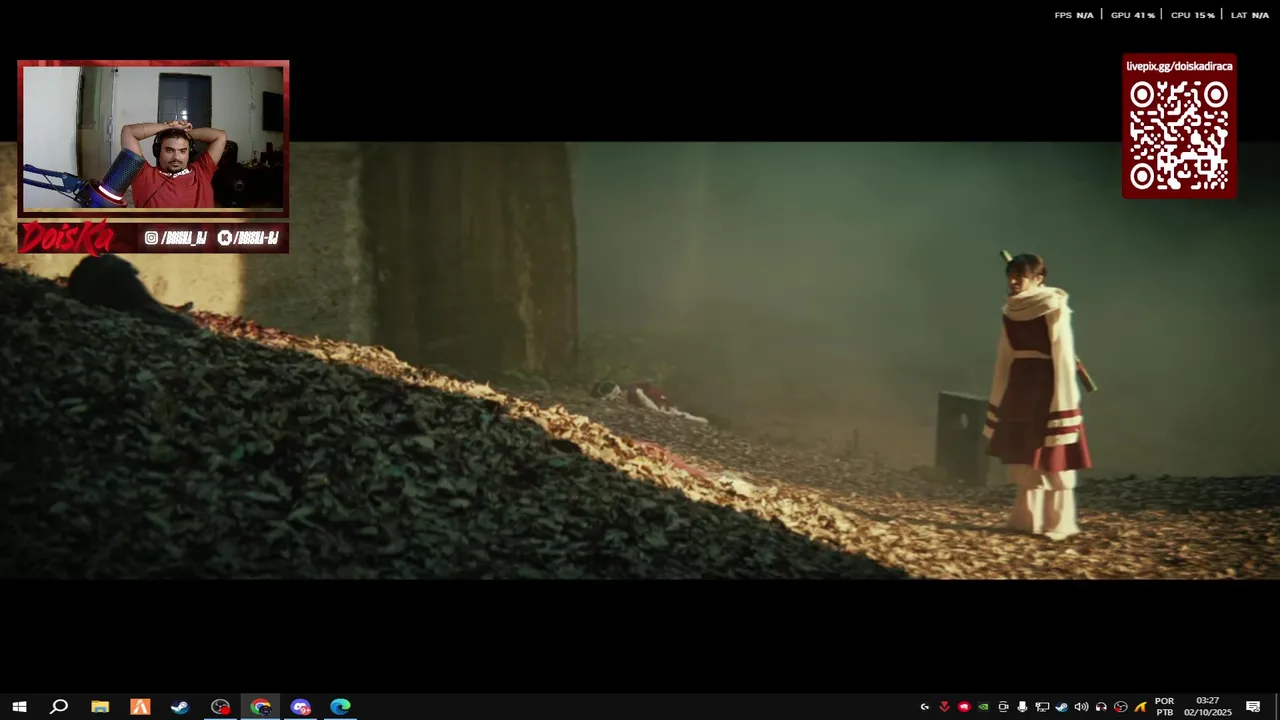The image size is (1280, 720).
Task: Open Discord taskbar icon with 9+ badge
Action: [x=300, y=707]
